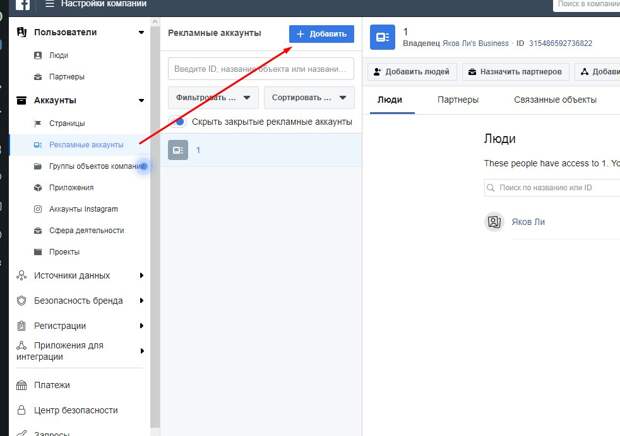Click the Партнеры briefcase icon in sidebar
This screenshot has height=436, width=620.
point(38,77)
